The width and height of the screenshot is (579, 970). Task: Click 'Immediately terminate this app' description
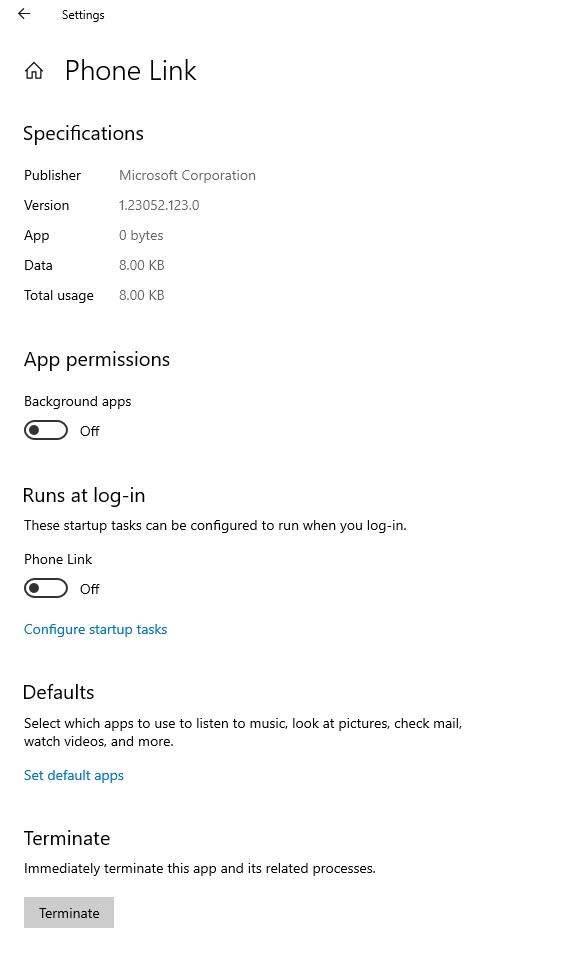[200, 869]
